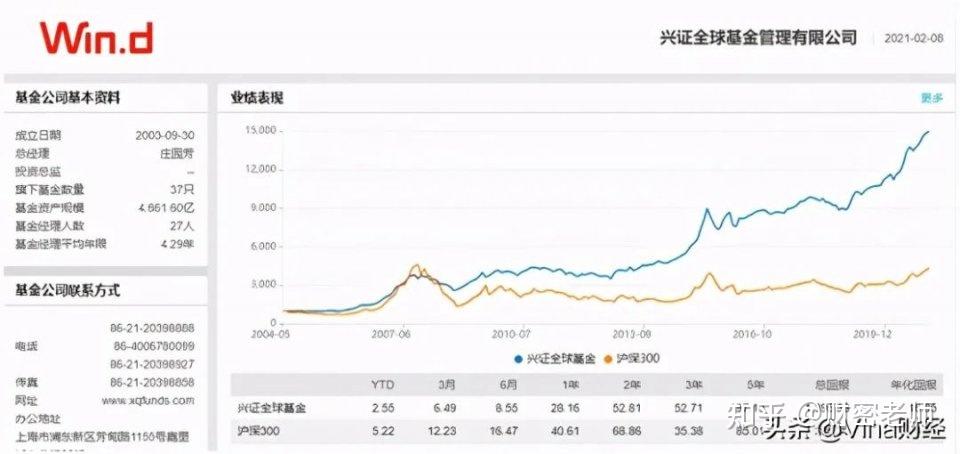Select phone number 86-4006780099

point(154,346)
